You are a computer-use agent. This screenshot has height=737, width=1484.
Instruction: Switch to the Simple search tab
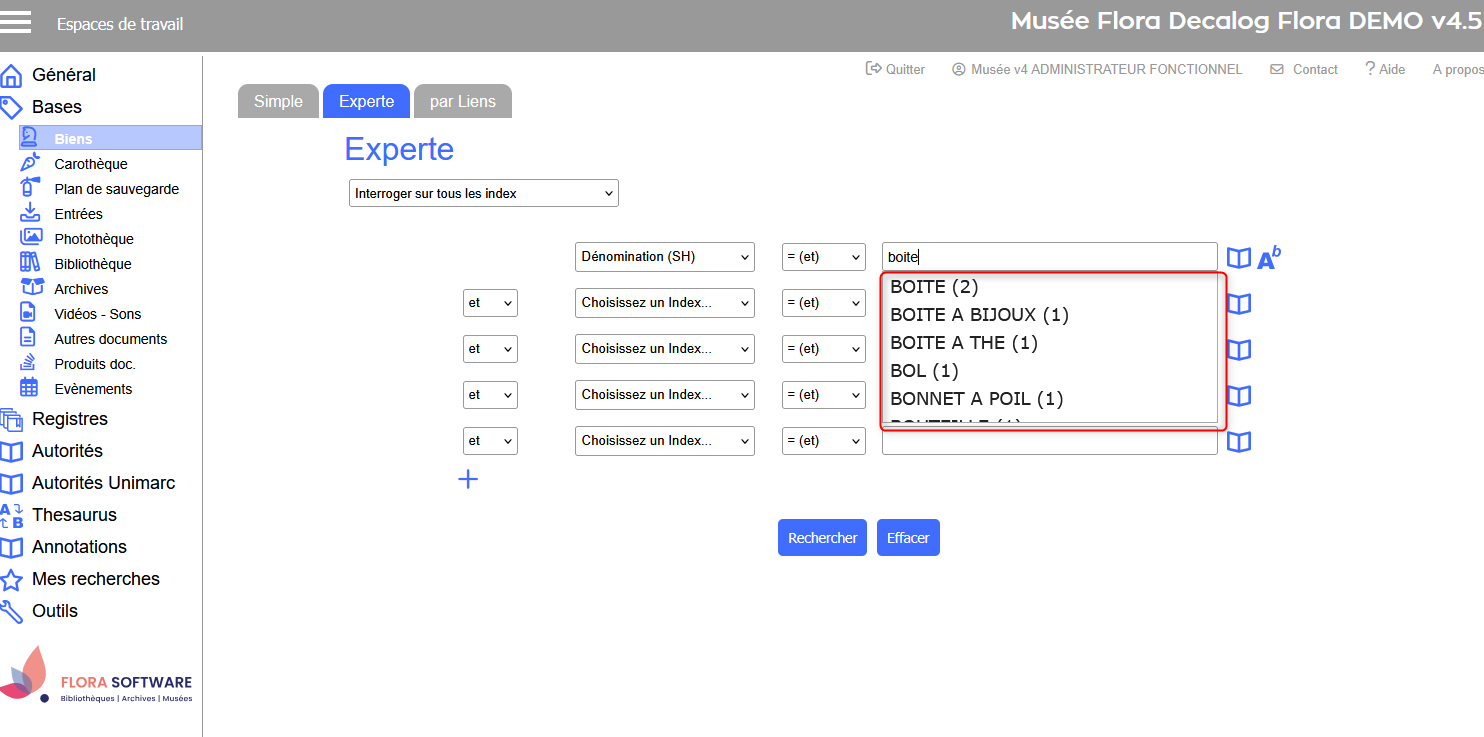278,101
